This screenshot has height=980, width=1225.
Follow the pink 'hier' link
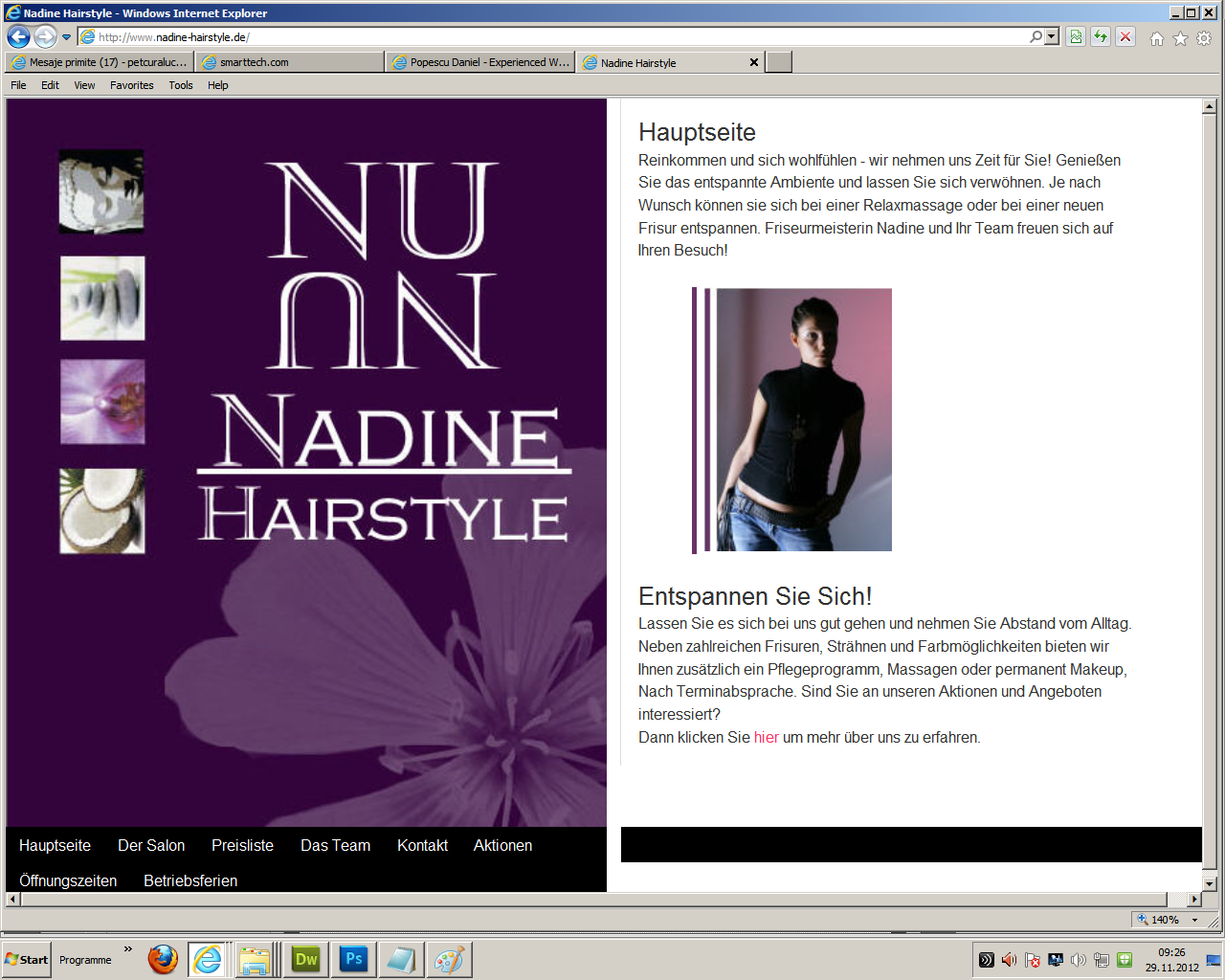[x=766, y=737]
